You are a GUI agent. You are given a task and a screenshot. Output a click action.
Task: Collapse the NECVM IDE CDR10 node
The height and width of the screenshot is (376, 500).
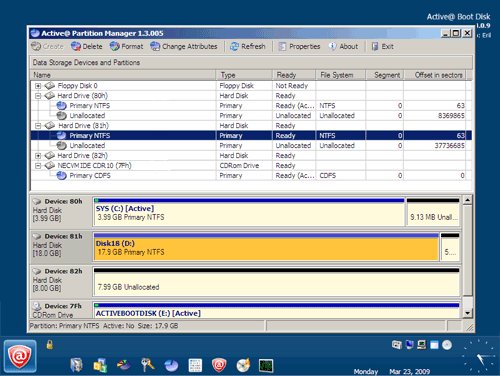coord(38,166)
